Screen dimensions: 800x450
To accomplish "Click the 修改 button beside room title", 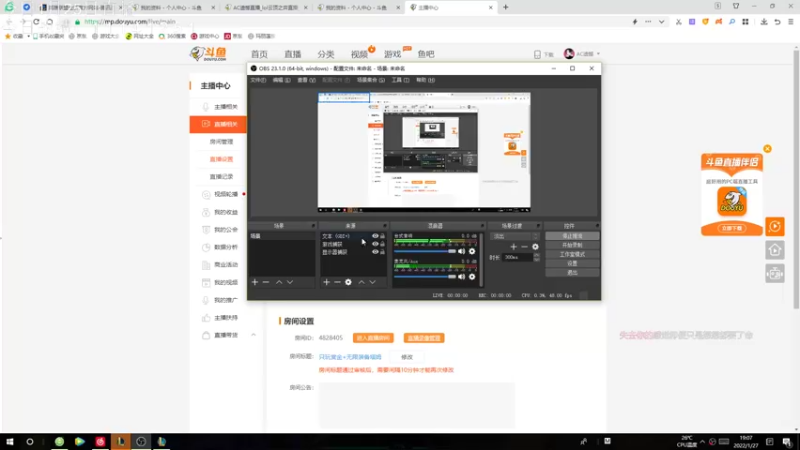I will pos(407,357).
